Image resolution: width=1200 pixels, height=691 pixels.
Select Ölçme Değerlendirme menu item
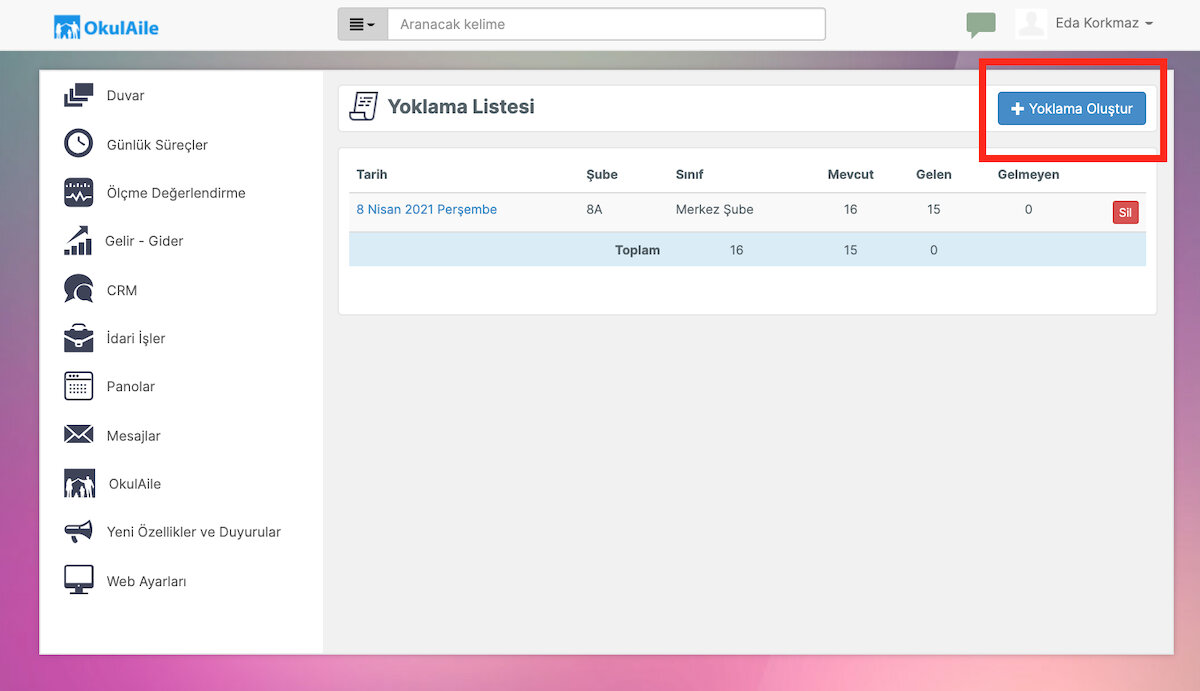[x=176, y=192]
